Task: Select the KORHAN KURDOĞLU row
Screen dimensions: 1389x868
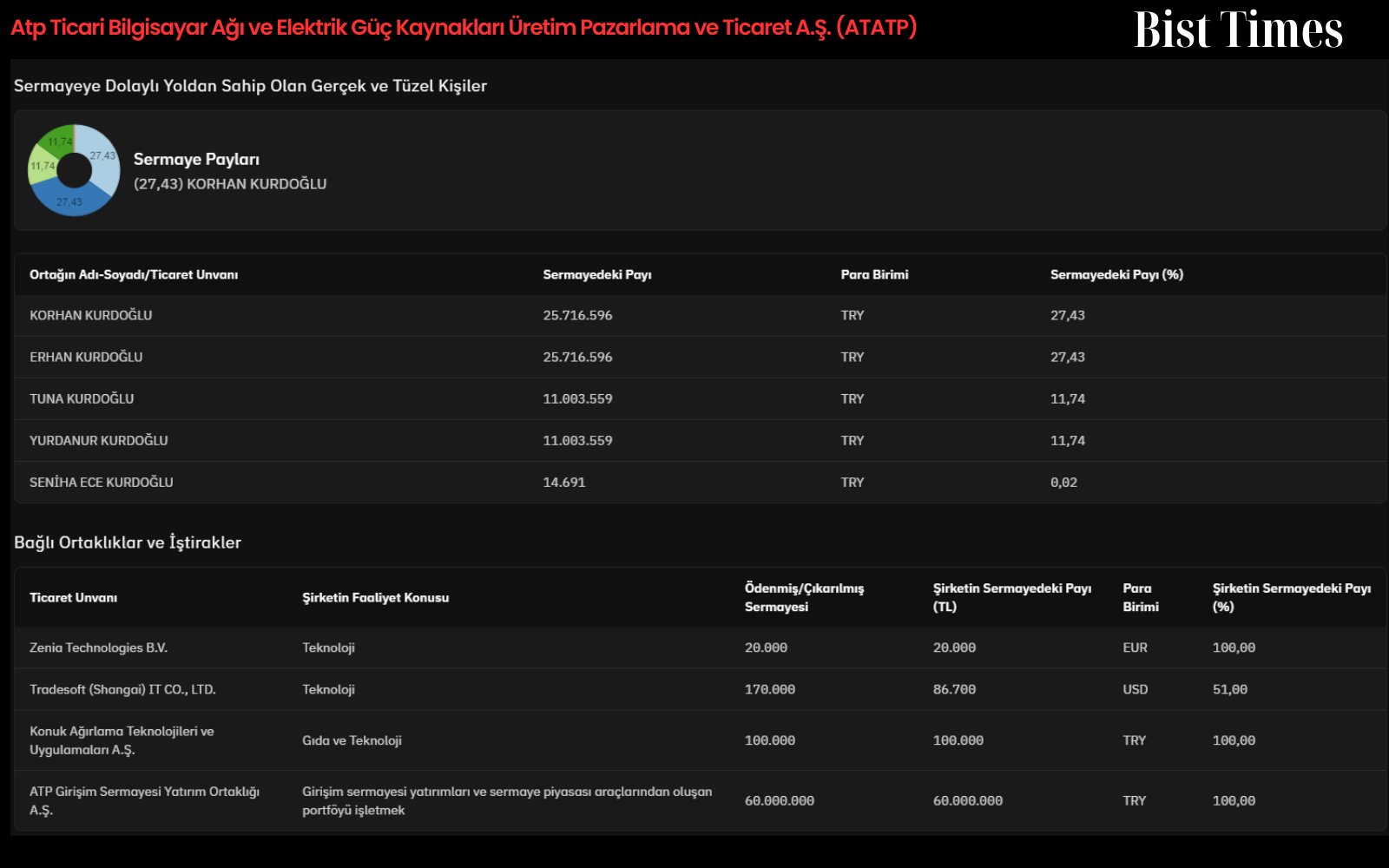Action: point(700,315)
